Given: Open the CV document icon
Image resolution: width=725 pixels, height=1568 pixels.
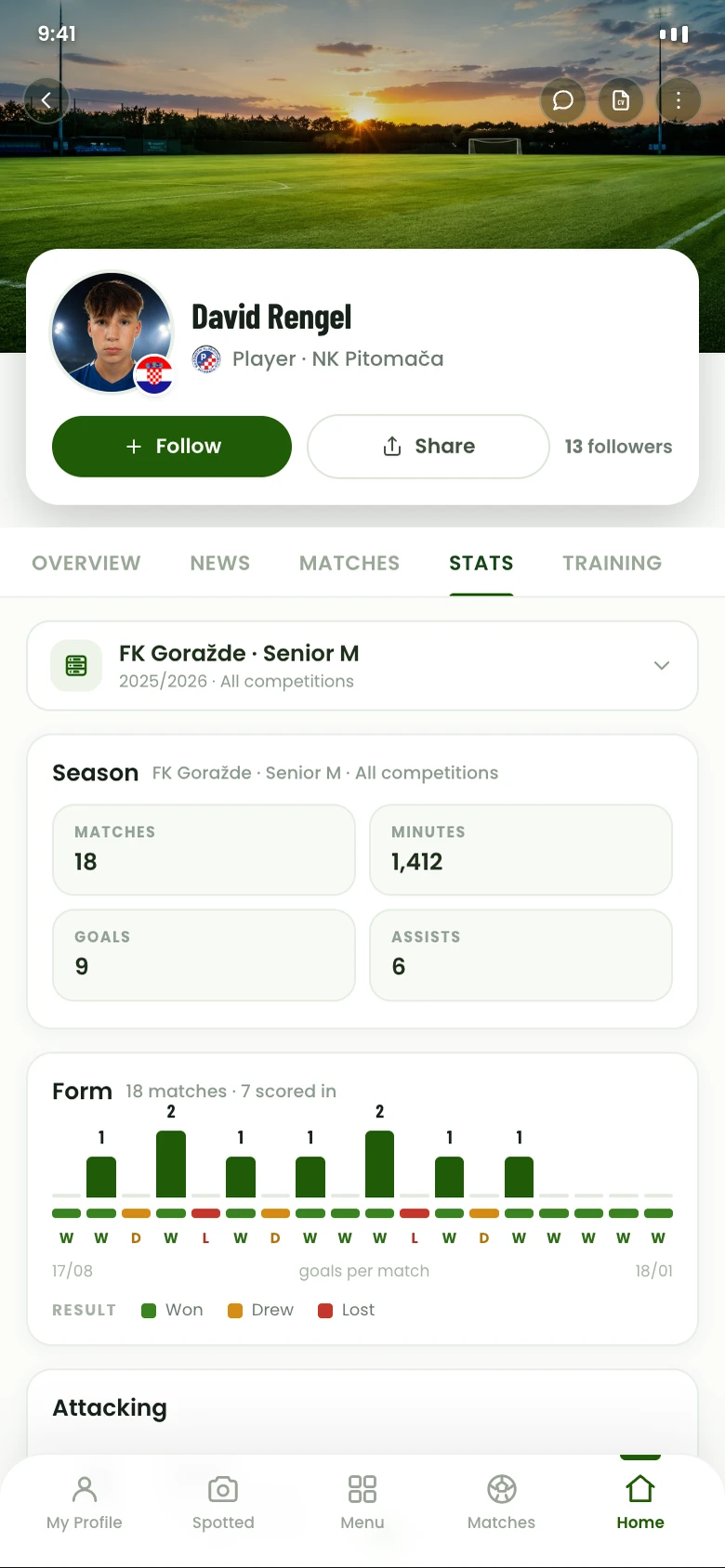Looking at the screenshot, I should click(621, 100).
